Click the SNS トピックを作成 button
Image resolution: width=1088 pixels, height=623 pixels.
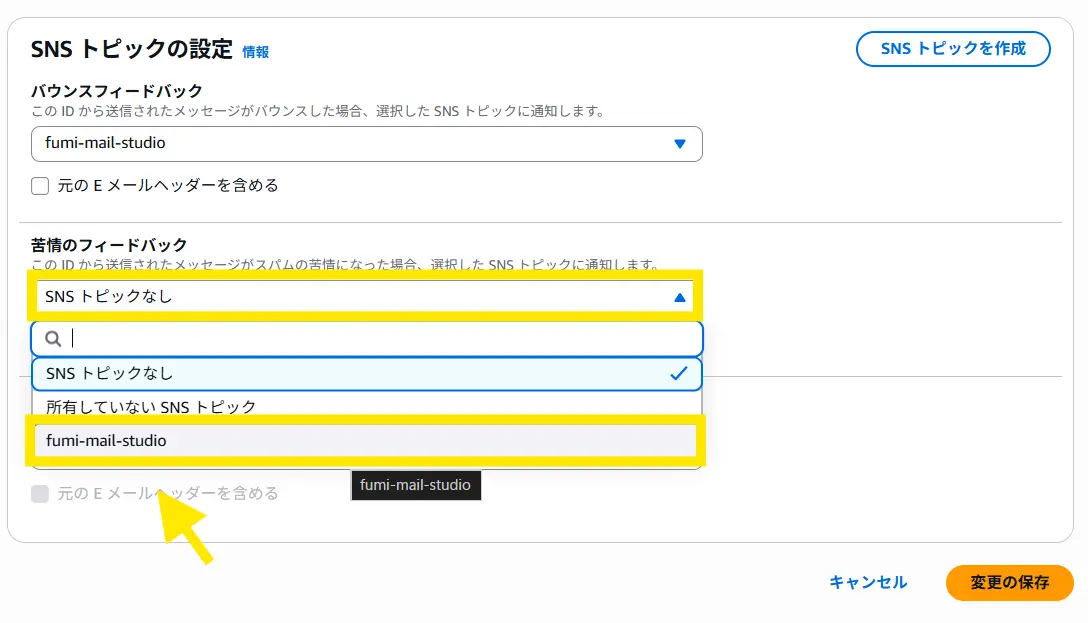click(x=952, y=49)
